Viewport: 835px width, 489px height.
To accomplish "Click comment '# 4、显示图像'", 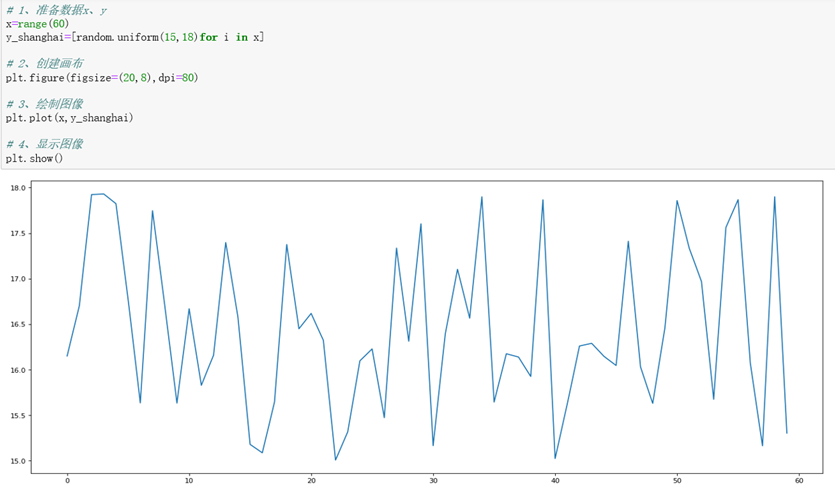I will point(45,144).
